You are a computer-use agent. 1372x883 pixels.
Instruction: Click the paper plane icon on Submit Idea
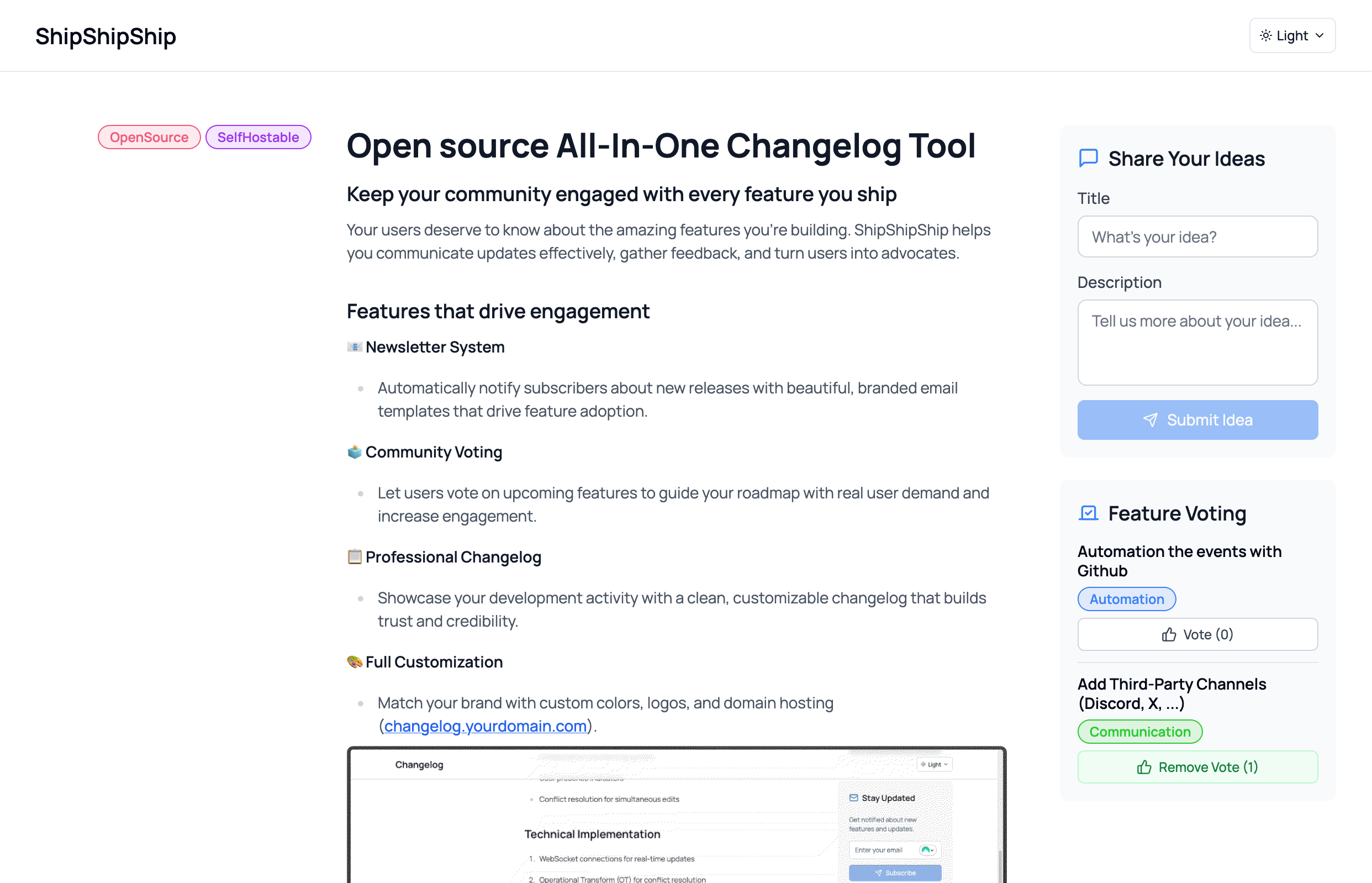coord(1149,421)
